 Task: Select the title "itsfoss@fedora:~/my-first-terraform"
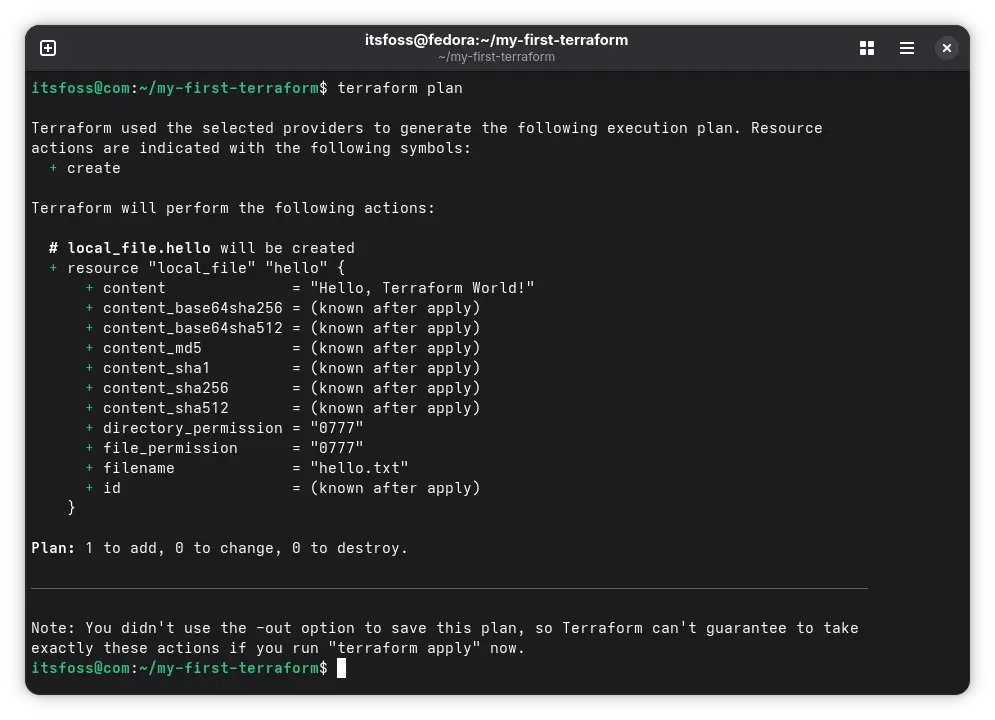497,39
